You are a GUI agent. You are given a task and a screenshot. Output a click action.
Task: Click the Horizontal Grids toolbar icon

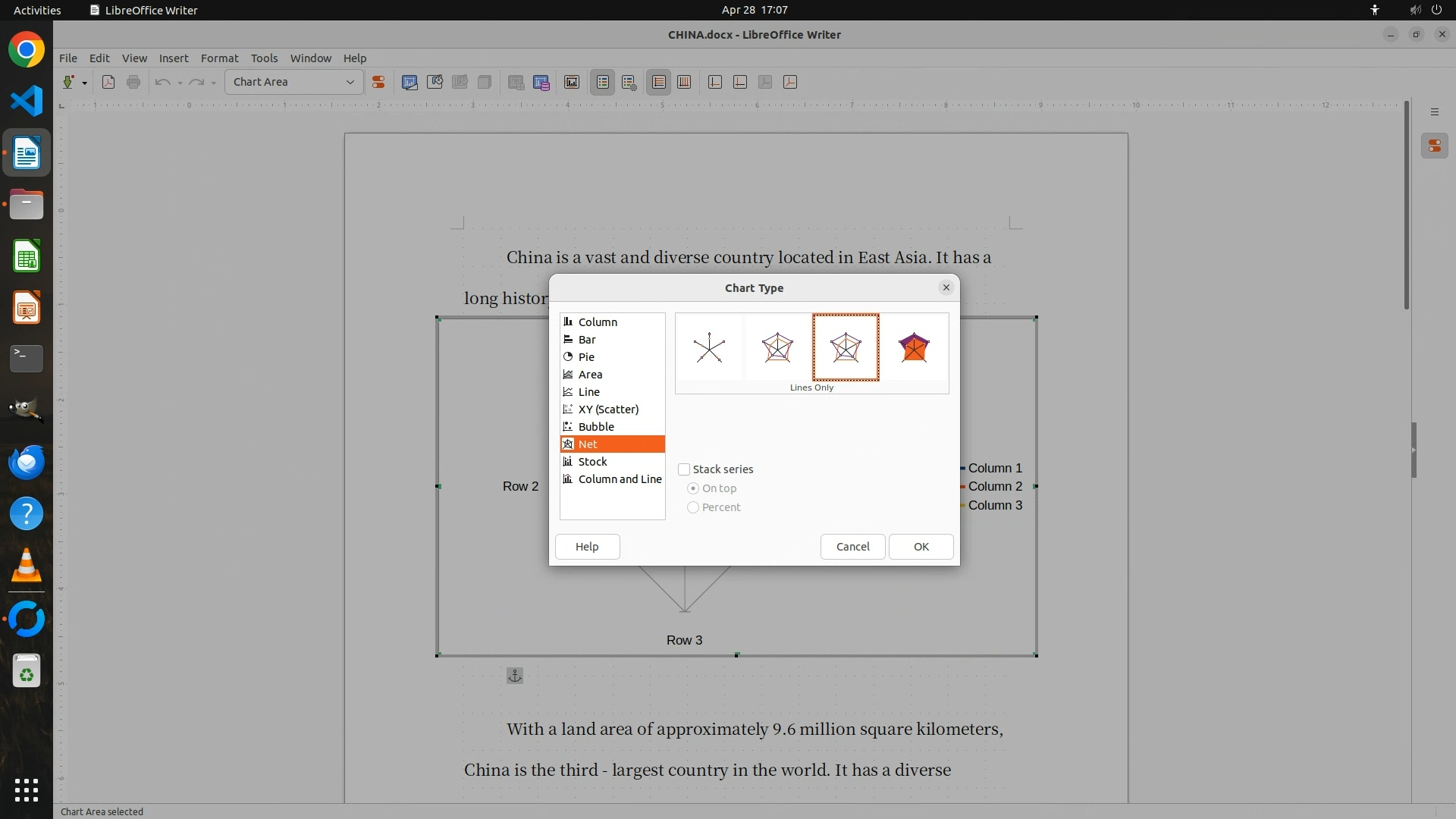pyautogui.click(x=659, y=82)
